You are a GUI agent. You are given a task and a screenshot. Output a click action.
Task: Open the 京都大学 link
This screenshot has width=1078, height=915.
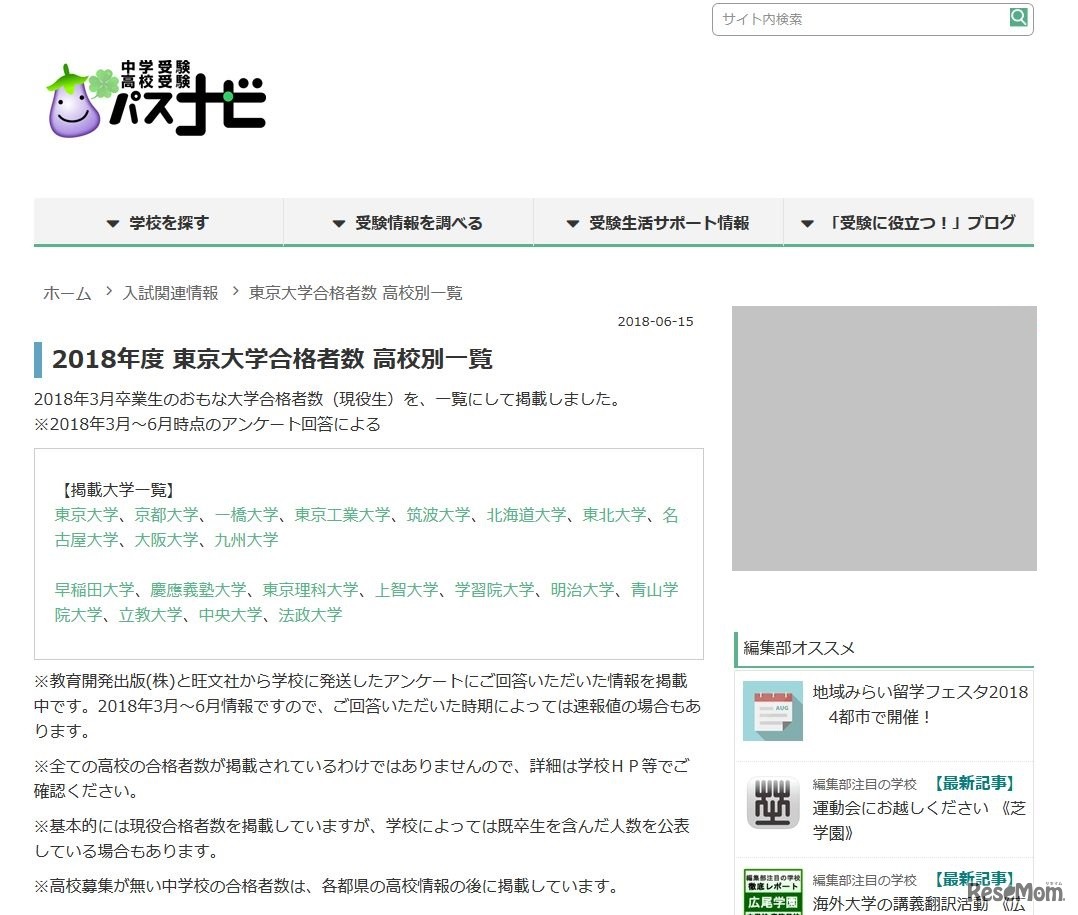coord(165,514)
